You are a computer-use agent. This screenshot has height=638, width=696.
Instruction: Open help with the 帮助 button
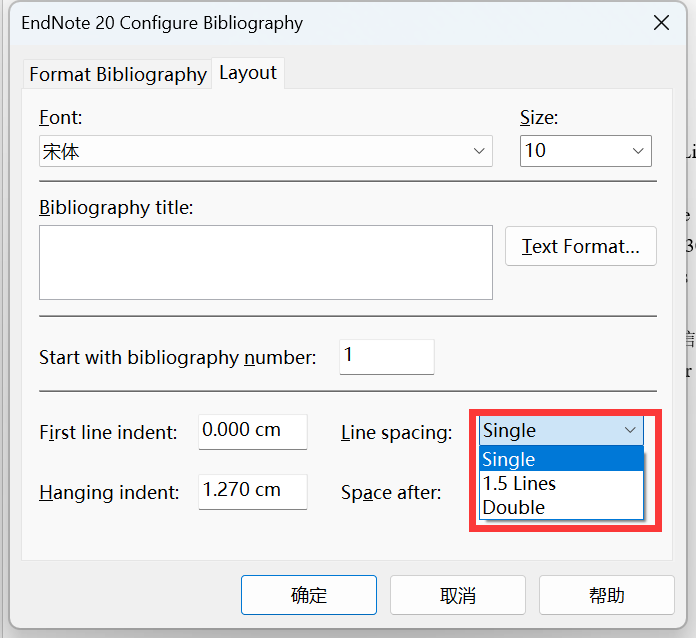[607, 595]
